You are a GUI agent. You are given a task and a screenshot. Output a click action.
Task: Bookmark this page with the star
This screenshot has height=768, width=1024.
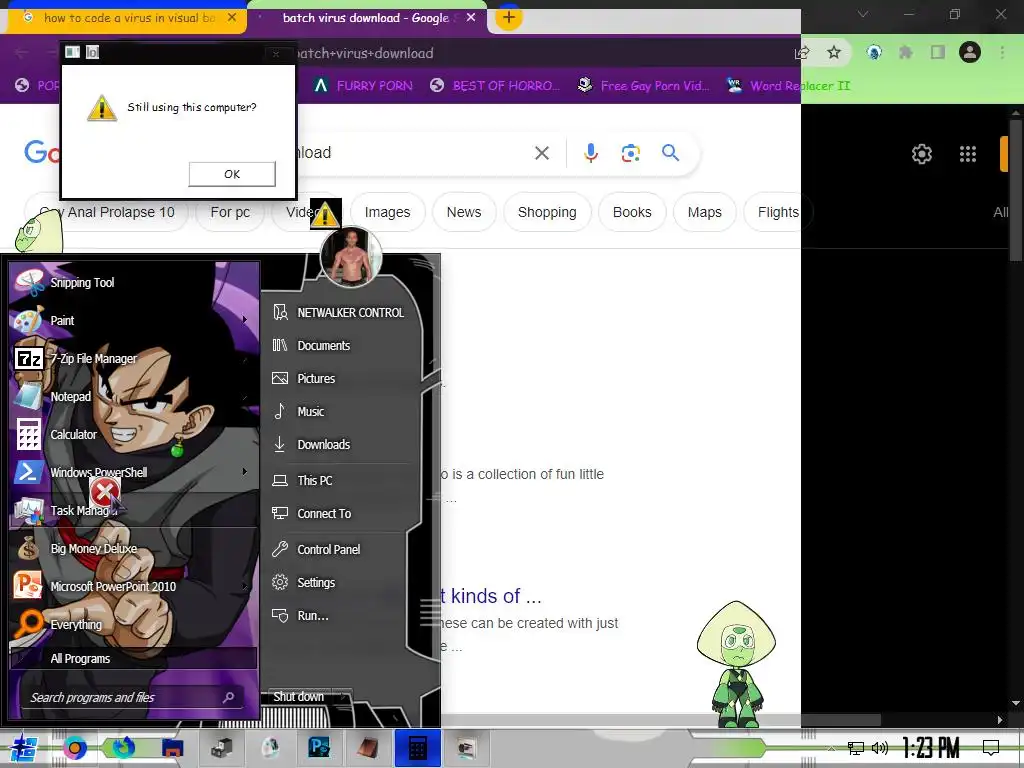tap(834, 52)
